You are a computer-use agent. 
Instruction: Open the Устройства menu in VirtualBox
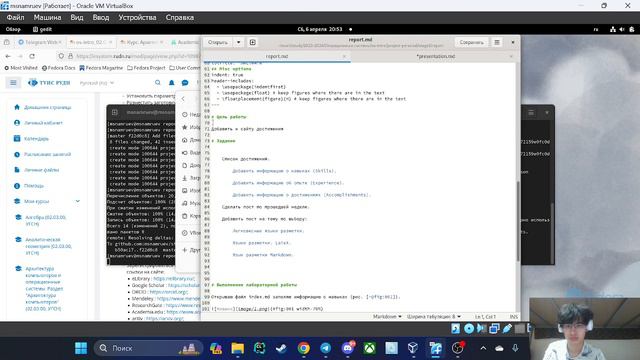point(137,18)
